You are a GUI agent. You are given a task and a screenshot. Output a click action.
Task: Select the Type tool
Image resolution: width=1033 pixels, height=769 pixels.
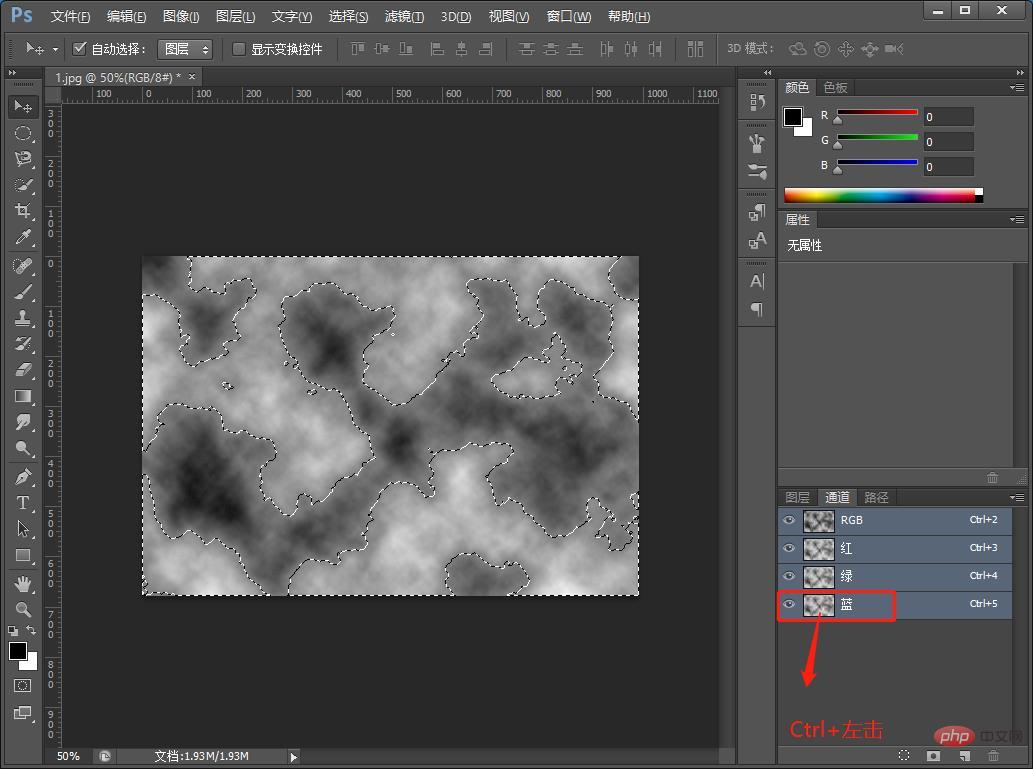coord(23,503)
